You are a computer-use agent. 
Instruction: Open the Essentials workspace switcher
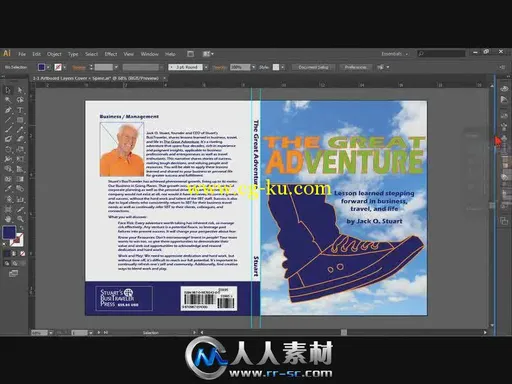(x=395, y=54)
